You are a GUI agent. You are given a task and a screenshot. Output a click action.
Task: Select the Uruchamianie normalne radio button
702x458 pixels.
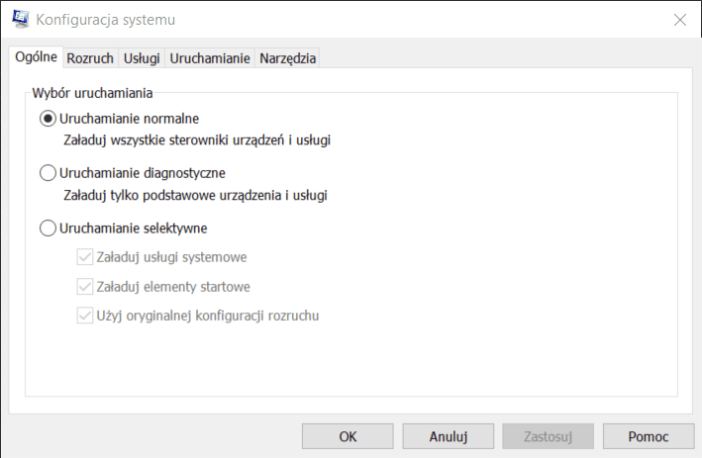coord(48,119)
